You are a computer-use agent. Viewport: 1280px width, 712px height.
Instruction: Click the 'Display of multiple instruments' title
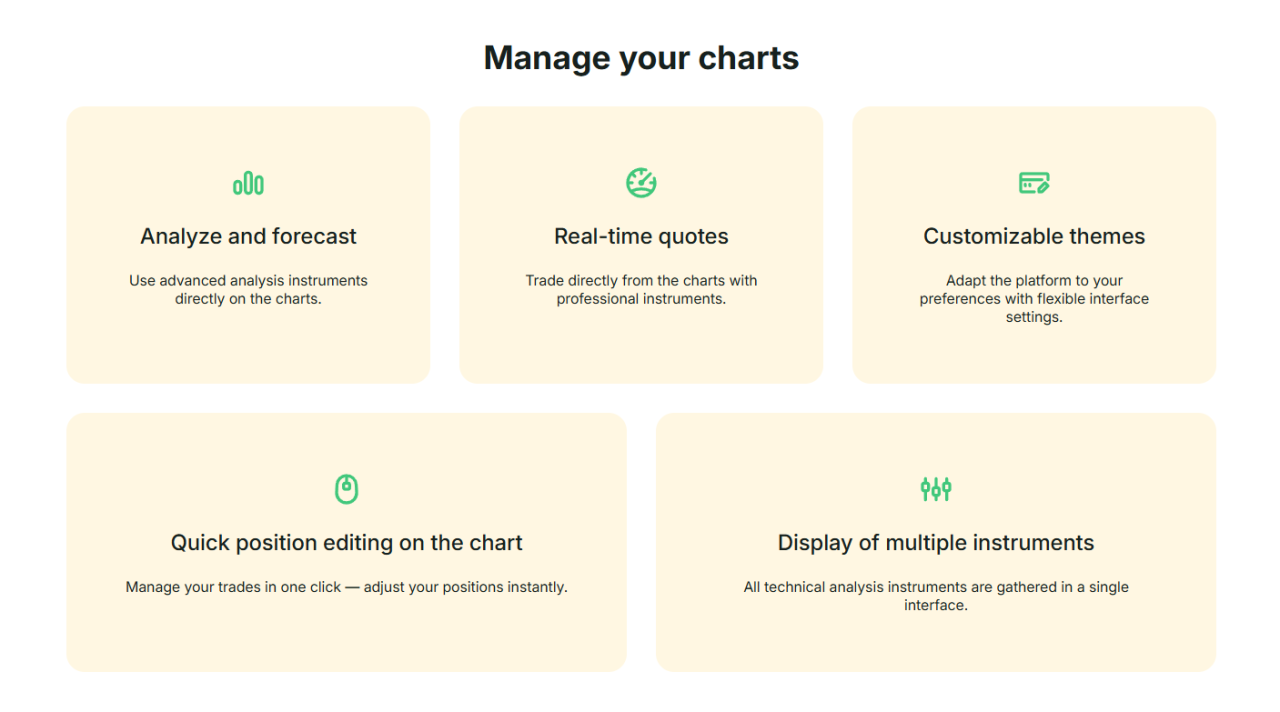click(936, 543)
